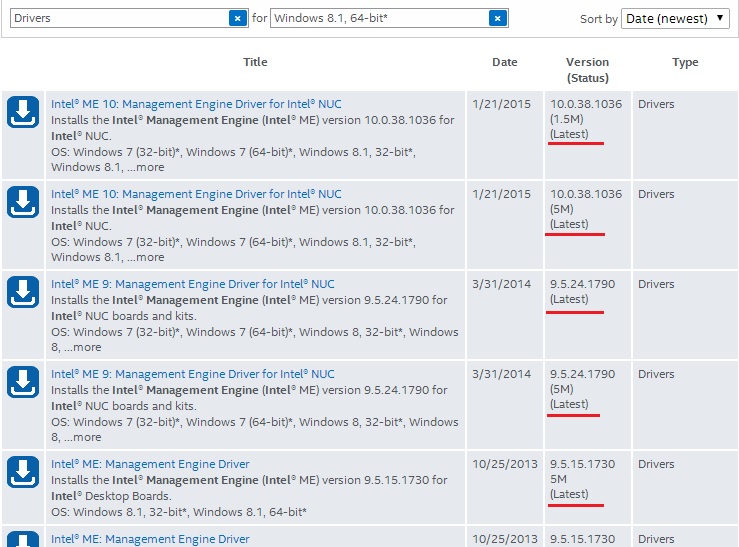
Task: Expand ...more OS list in second ME 10 row (5M)
Action: tap(146, 257)
